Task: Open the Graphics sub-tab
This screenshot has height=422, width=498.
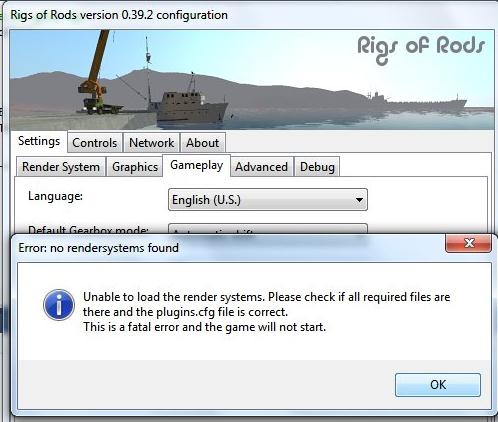Action: click(135, 167)
